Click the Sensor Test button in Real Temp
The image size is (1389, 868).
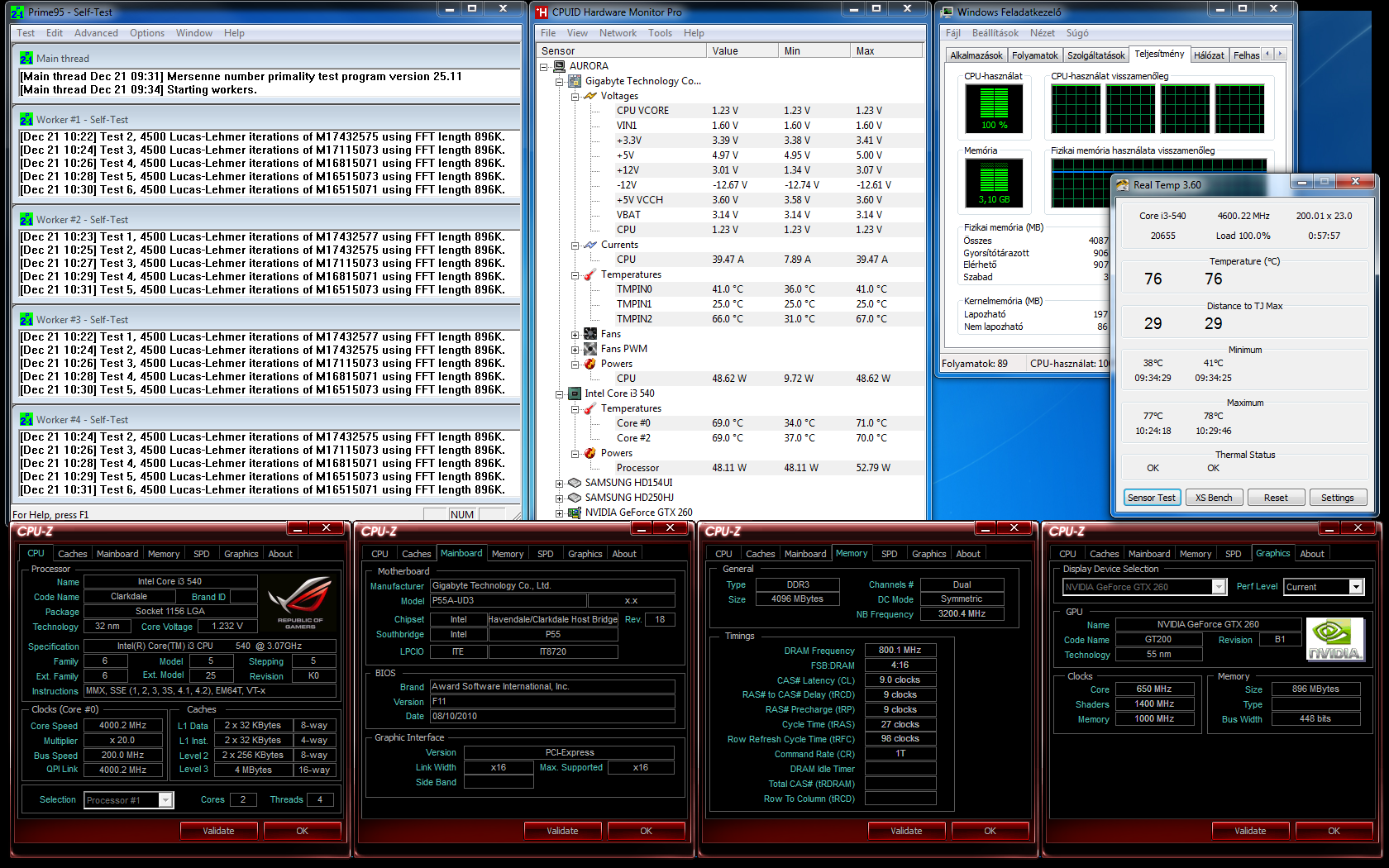tap(1151, 498)
